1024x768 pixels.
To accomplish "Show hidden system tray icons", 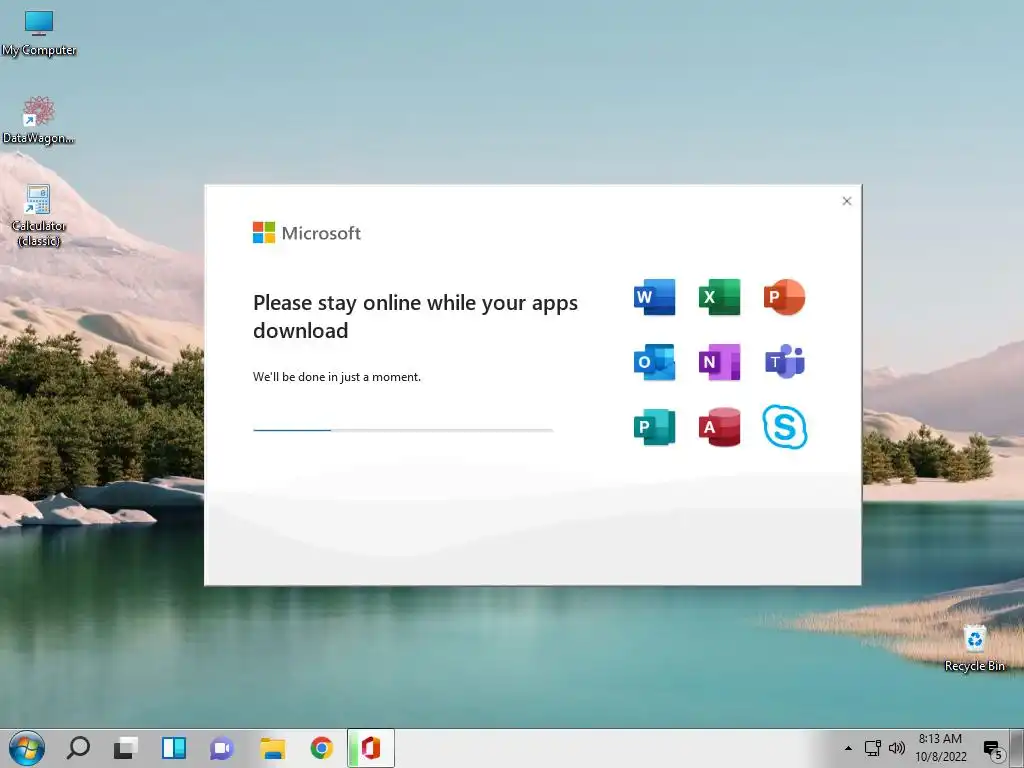I will click(x=848, y=748).
